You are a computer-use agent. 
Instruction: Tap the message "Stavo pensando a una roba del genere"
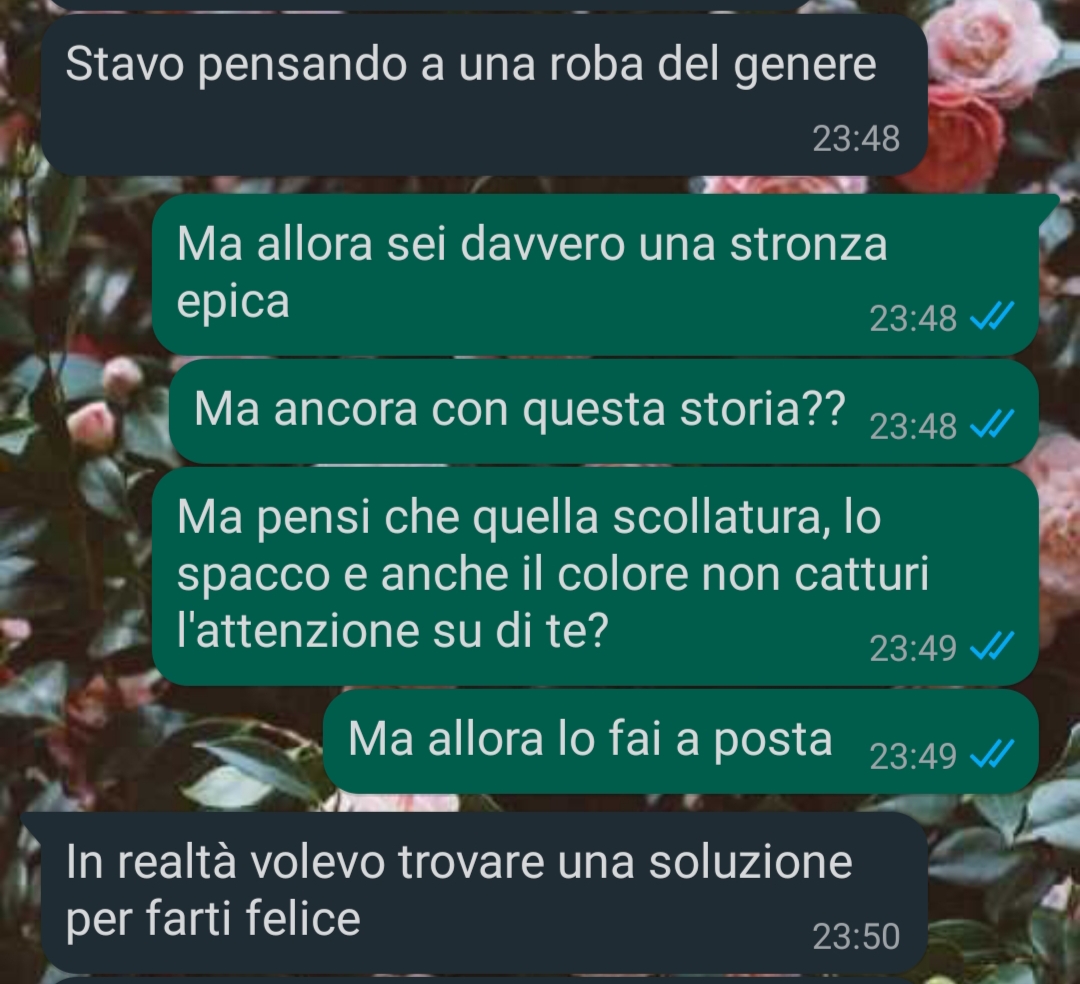[x=484, y=95]
